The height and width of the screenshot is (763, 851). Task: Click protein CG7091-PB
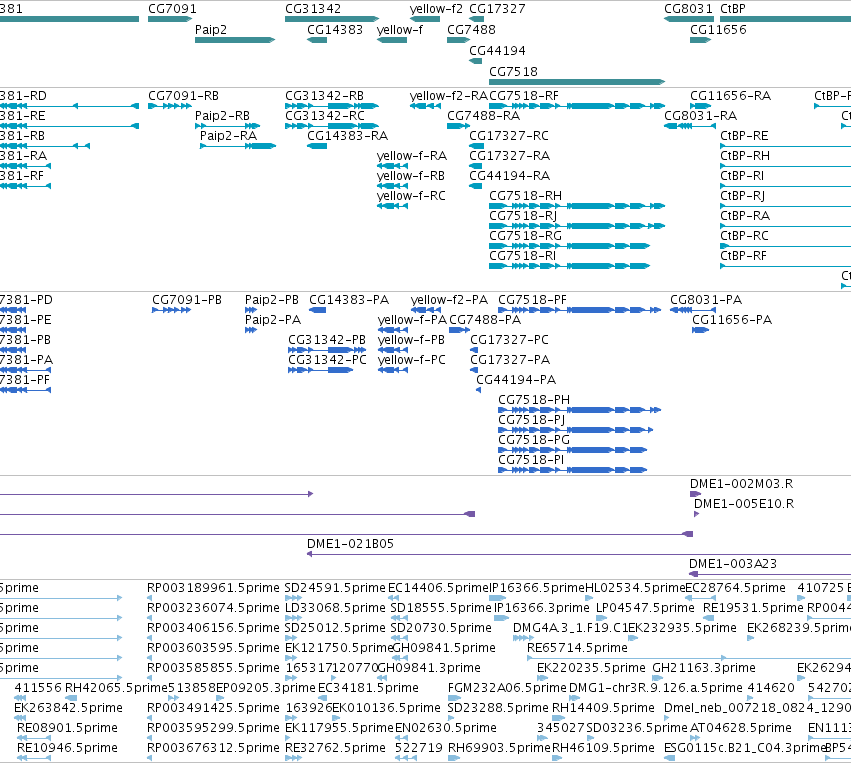pos(172,310)
